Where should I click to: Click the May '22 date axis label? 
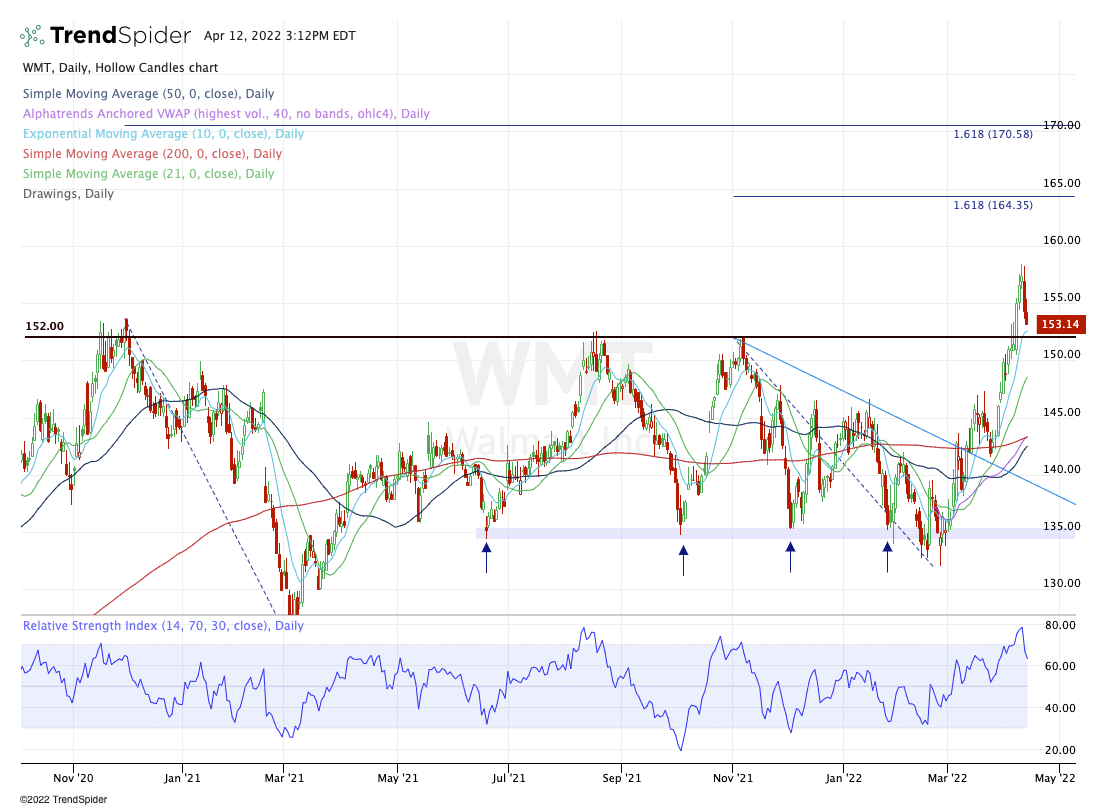[x=1056, y=778]
